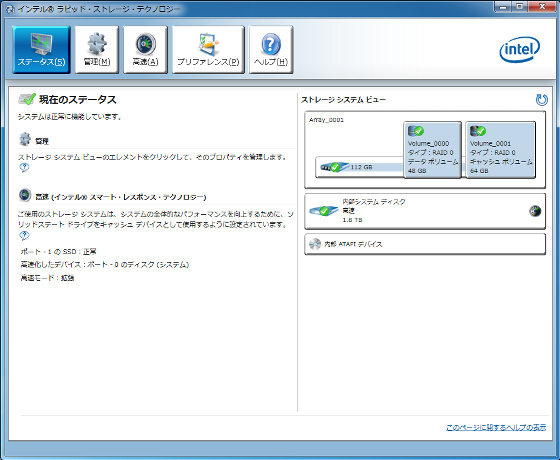This screenshot has width=560, height=460.
Task: Click the 現在のステータス heading
Action: [78, 99]
